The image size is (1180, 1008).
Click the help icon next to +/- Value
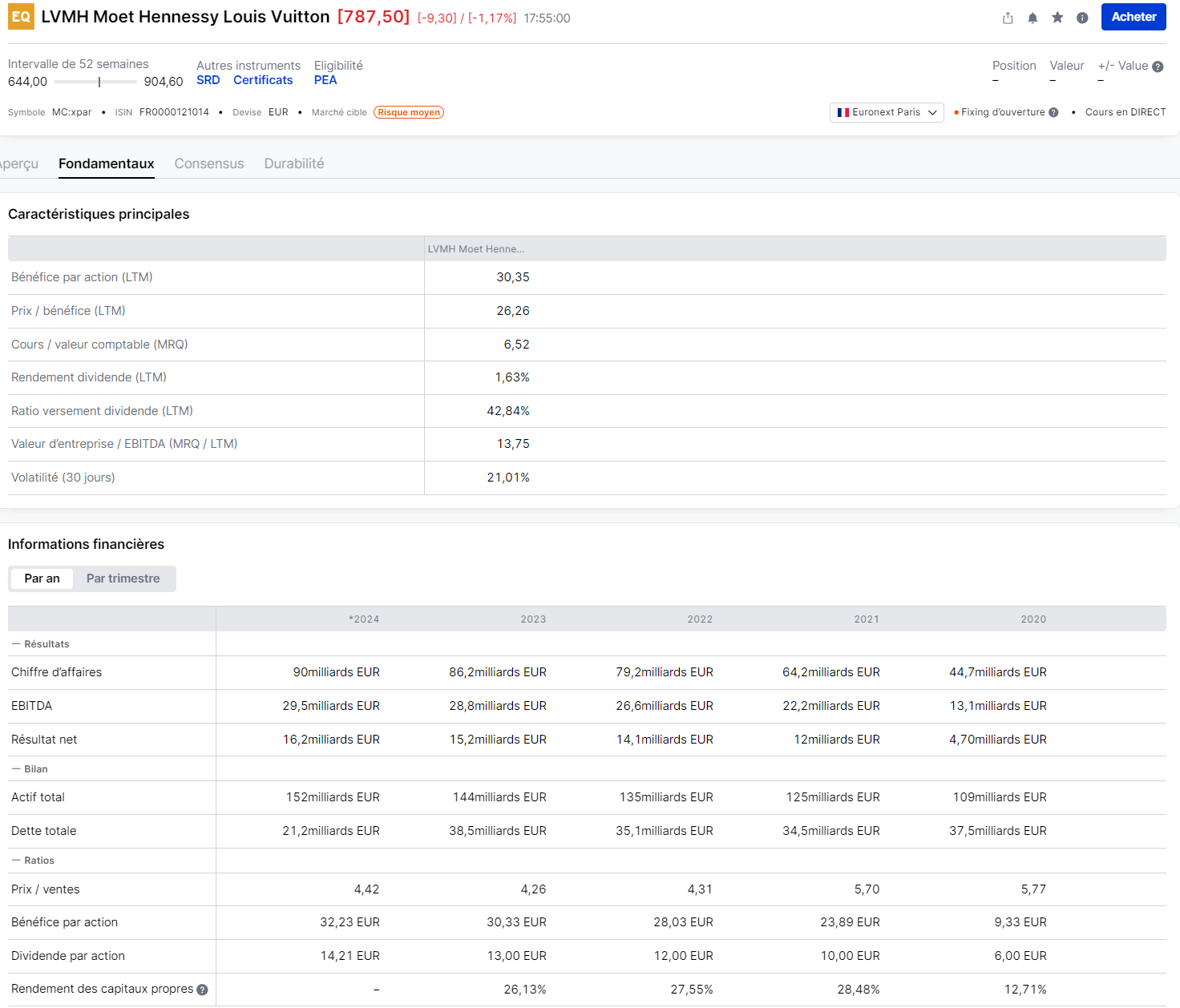tap(1158, 67)
